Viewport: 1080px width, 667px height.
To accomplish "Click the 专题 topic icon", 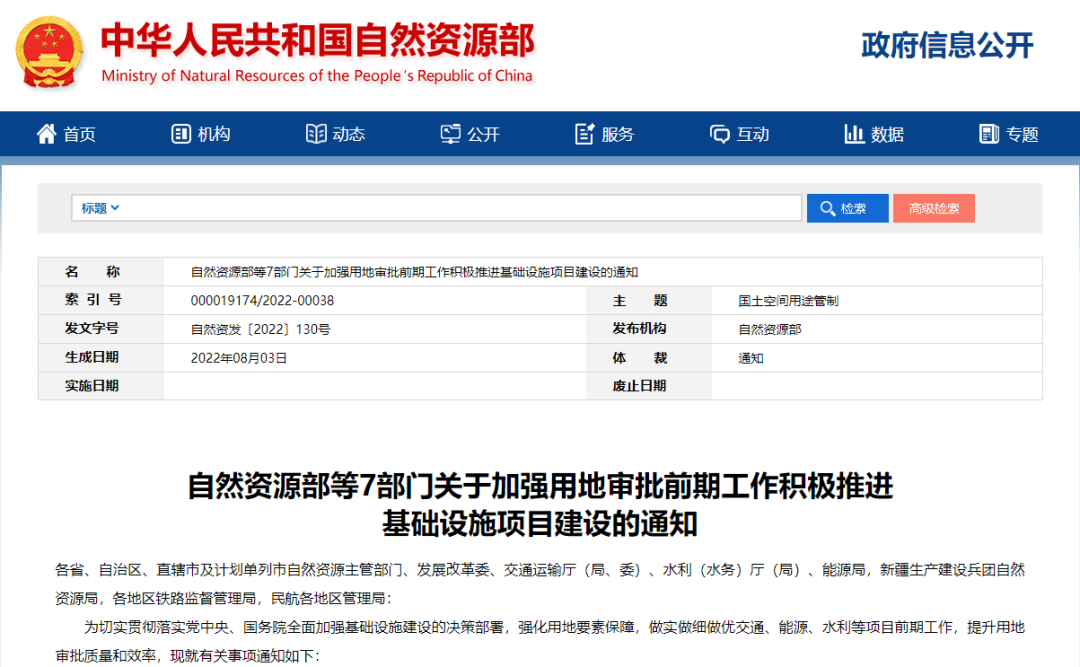I will 989,134.
